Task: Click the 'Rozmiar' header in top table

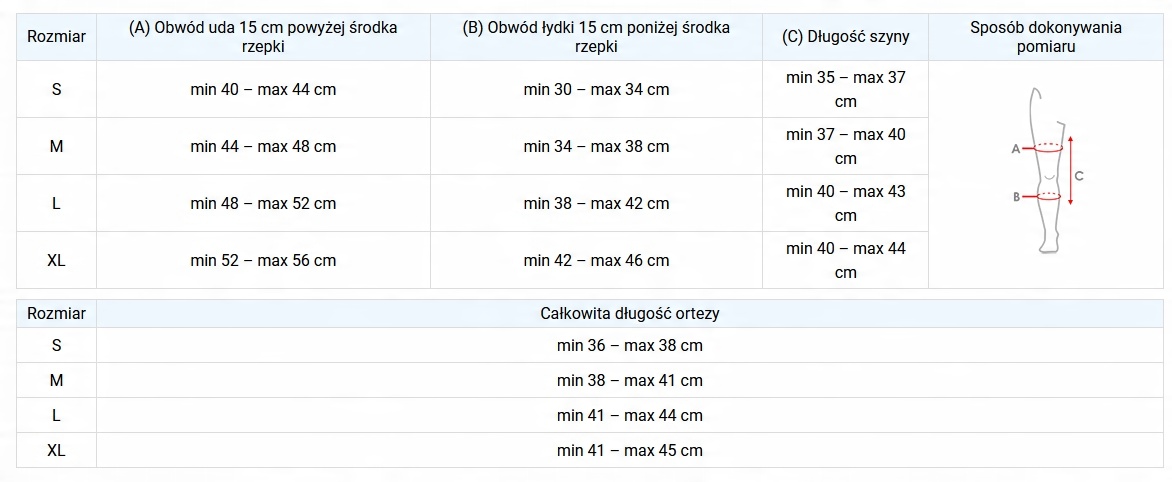Action: tap(56, 37)
